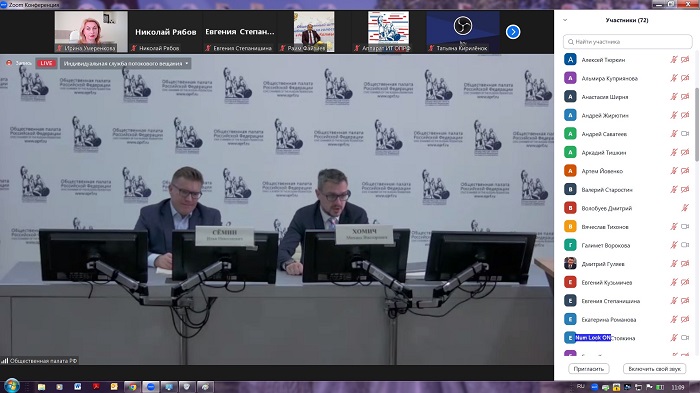Click microphone icon for Алексей Тюркин
700x393 pixels.
[x=674, y=59]
